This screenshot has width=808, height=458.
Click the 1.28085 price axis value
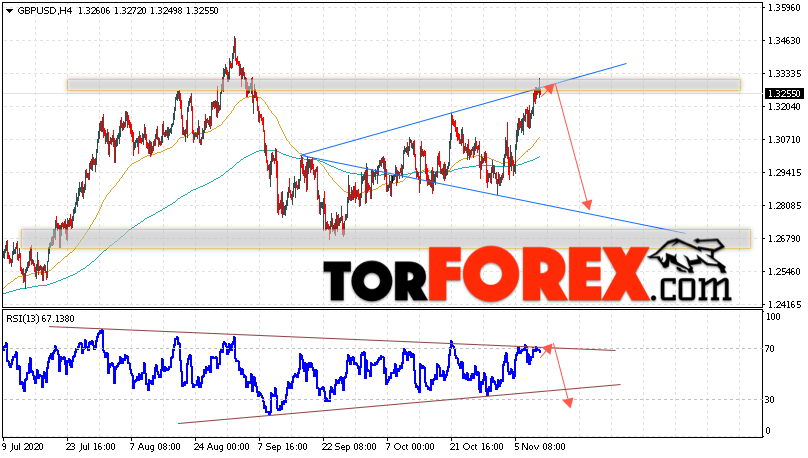784,206
